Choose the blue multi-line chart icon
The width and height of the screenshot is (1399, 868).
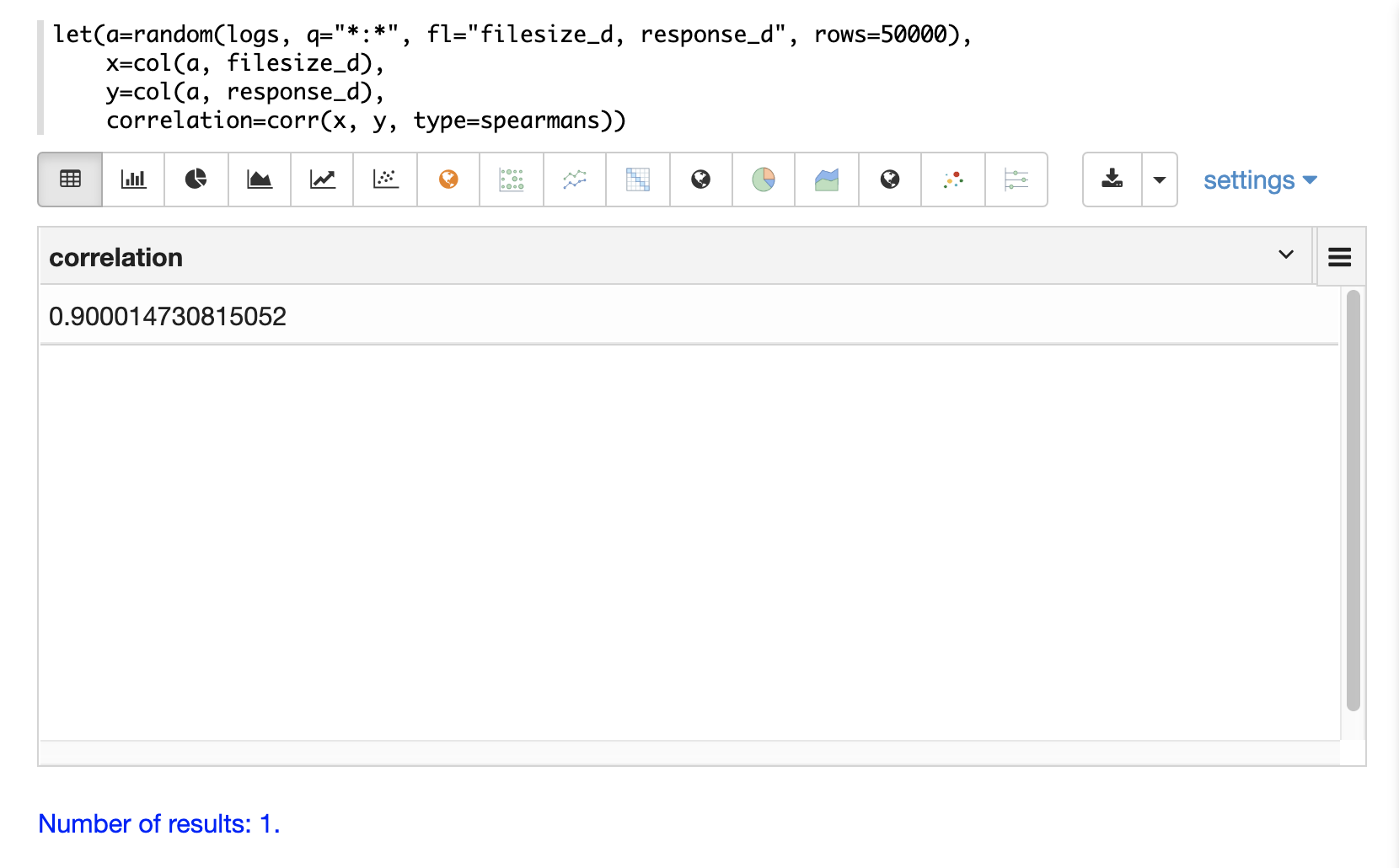click(x=575, y=179)
